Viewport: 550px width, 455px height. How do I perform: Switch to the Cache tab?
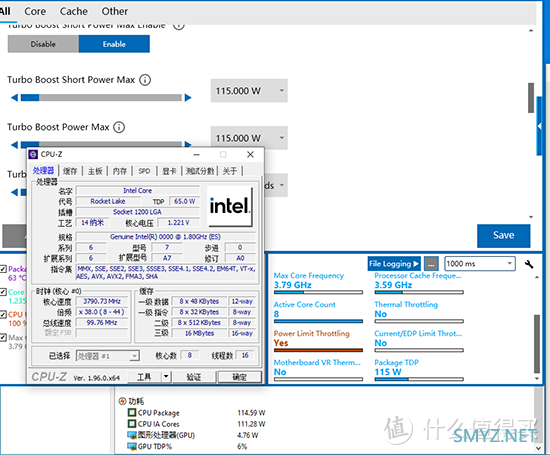(74, 12)
